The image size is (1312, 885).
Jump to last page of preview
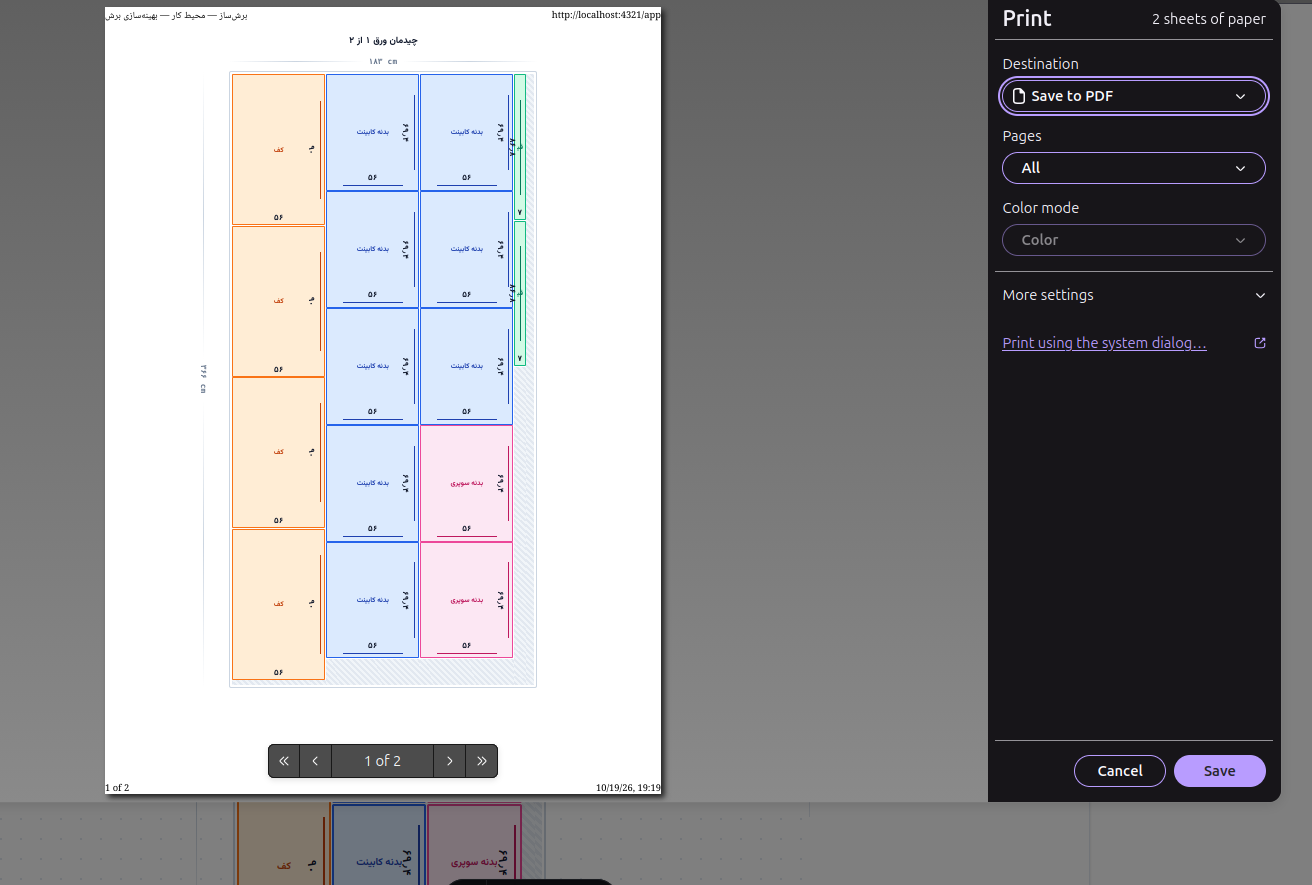click(x=482, y=761)
